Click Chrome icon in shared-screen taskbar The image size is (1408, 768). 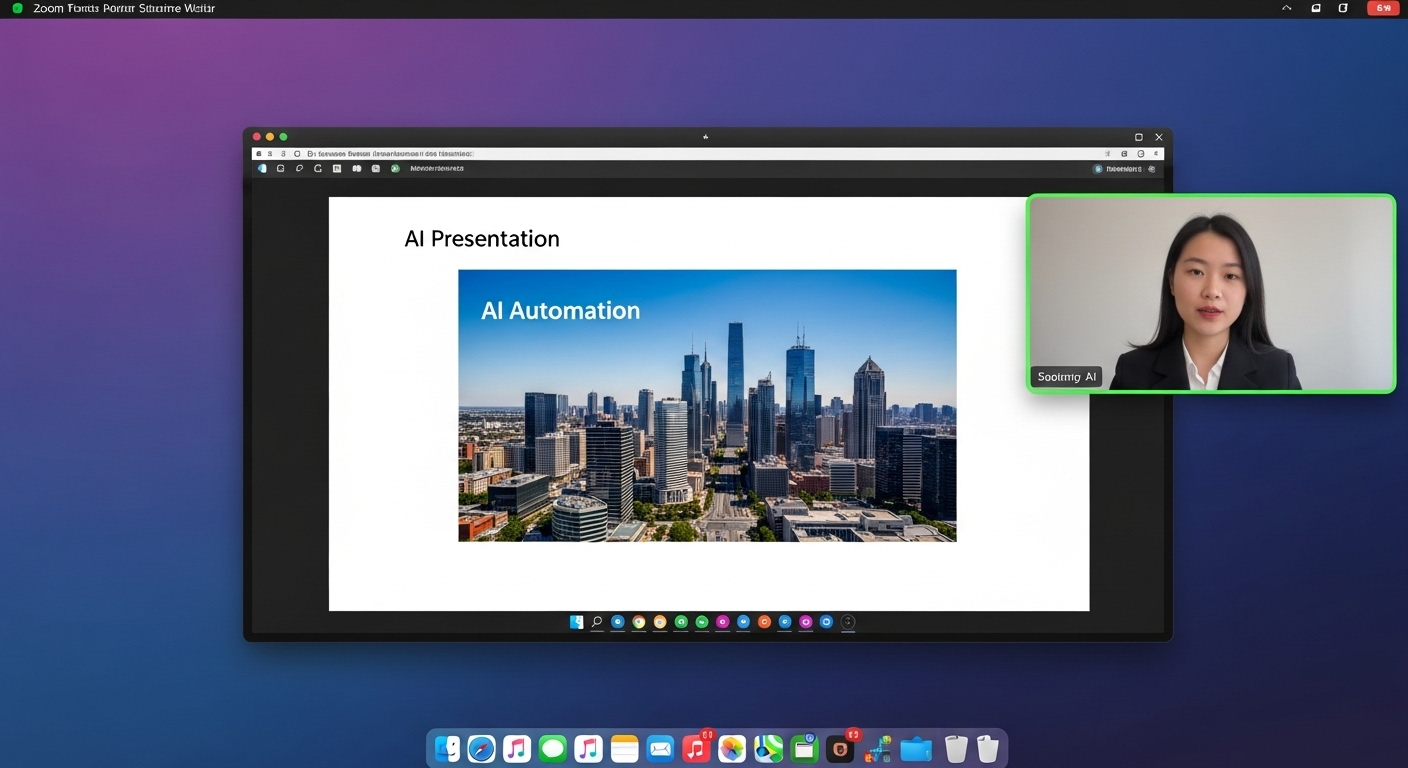pos(639,622)
